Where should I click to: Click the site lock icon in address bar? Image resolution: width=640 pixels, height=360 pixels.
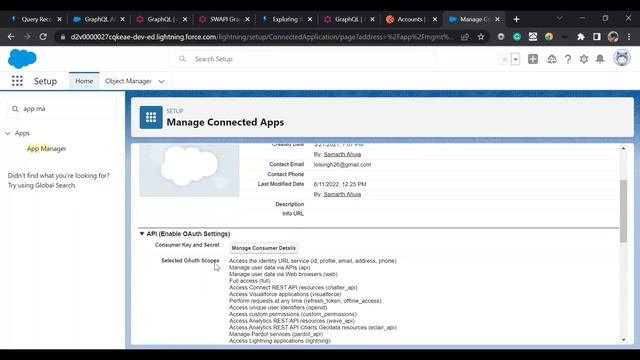62,37
